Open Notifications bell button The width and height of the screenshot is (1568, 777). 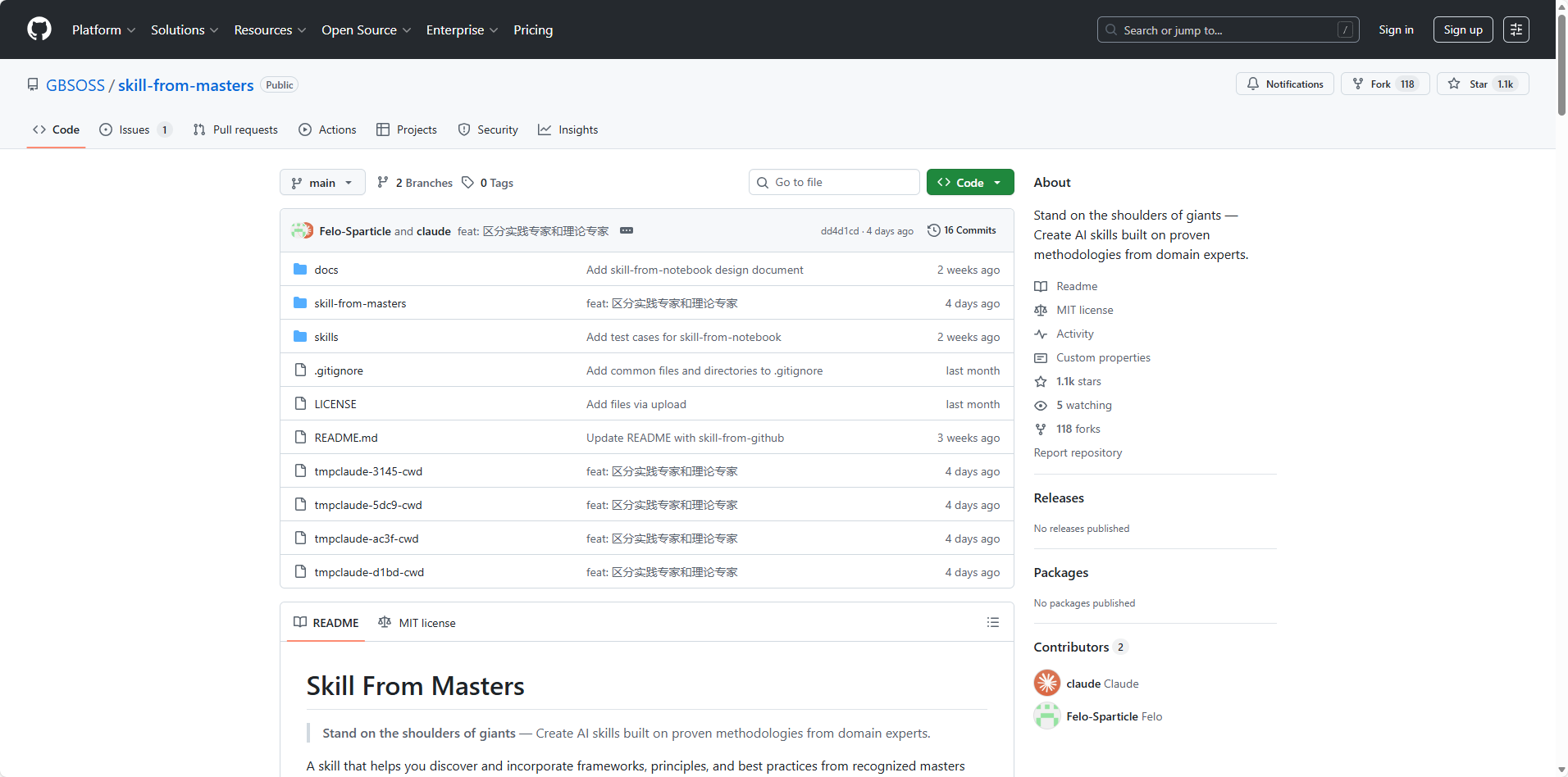pos(1284,84)
